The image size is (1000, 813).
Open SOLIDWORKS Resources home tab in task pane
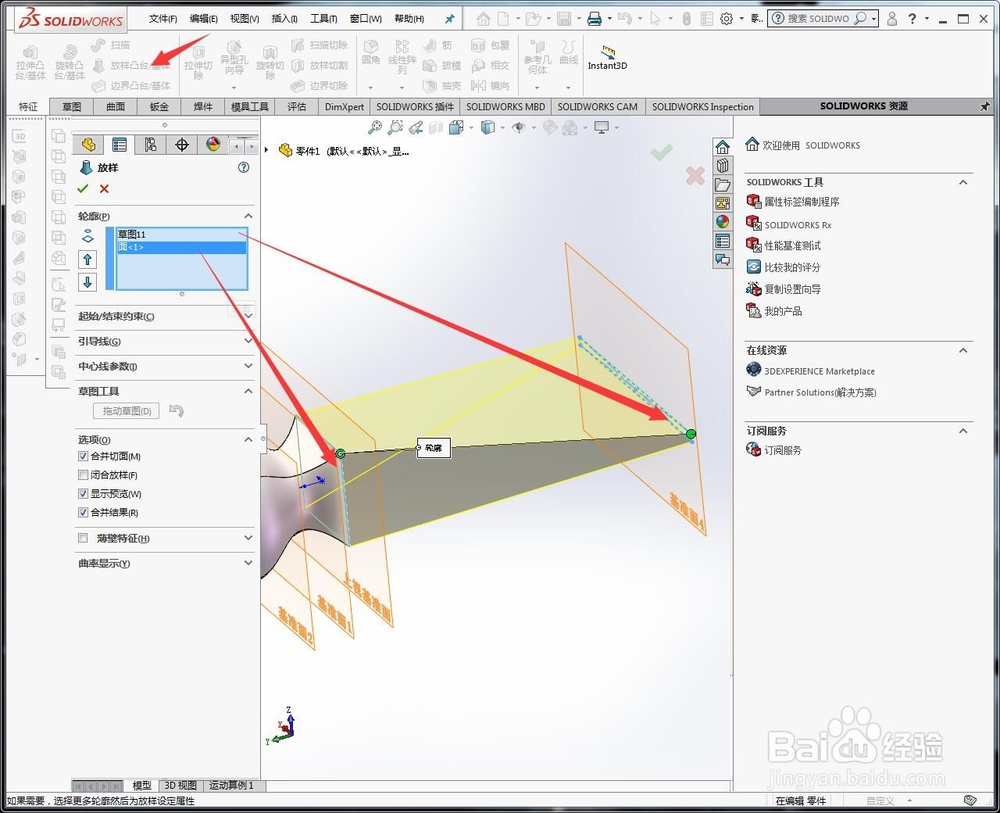coord(723,147)
